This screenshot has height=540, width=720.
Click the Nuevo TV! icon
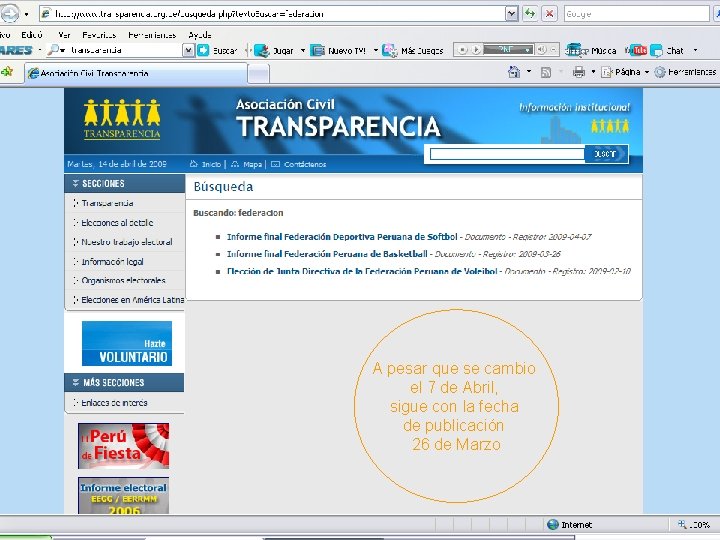click(317, 51)
